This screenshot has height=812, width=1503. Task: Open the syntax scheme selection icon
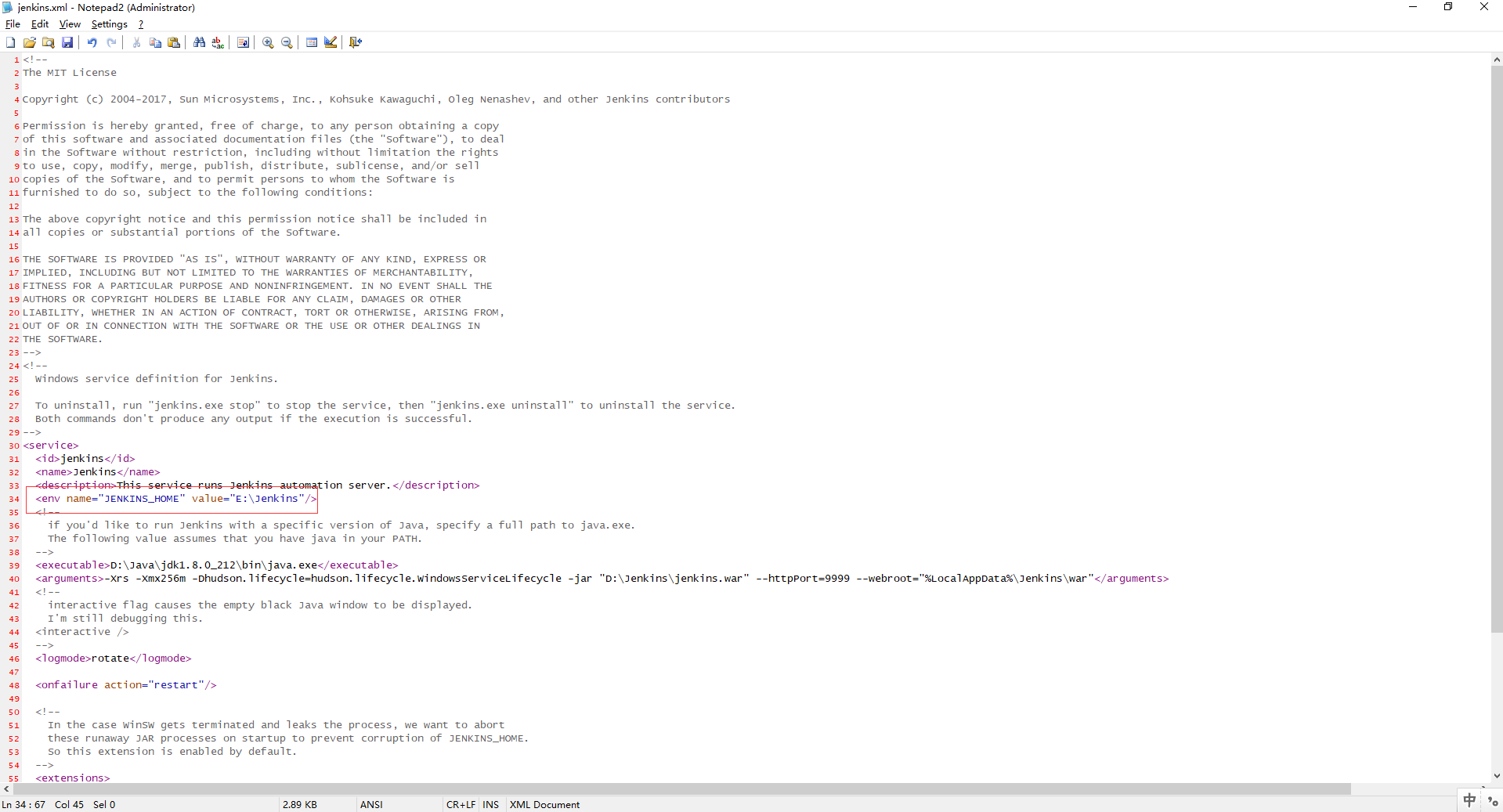pos(312,42)
